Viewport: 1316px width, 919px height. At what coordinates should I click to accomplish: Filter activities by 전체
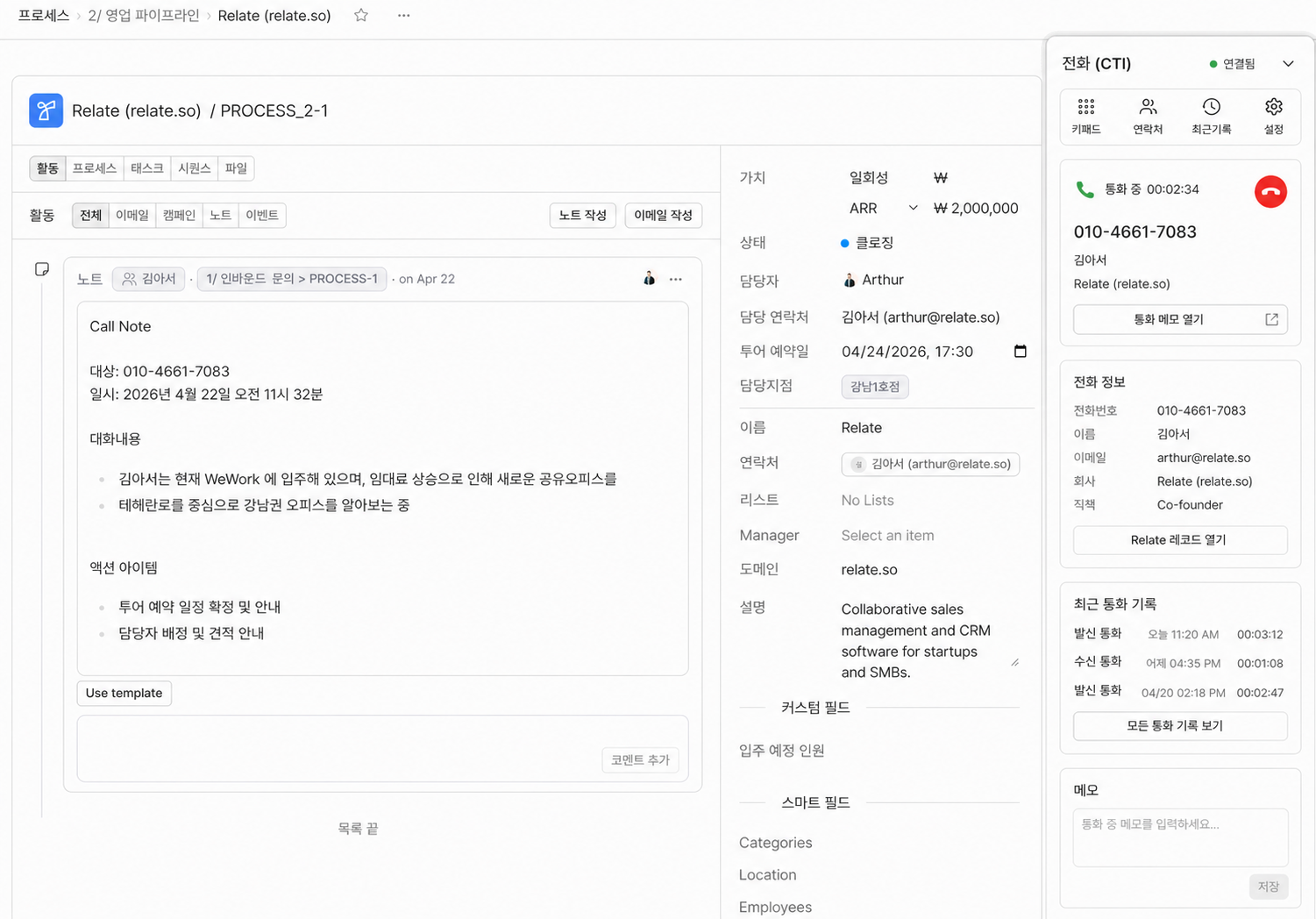point(90,215)
